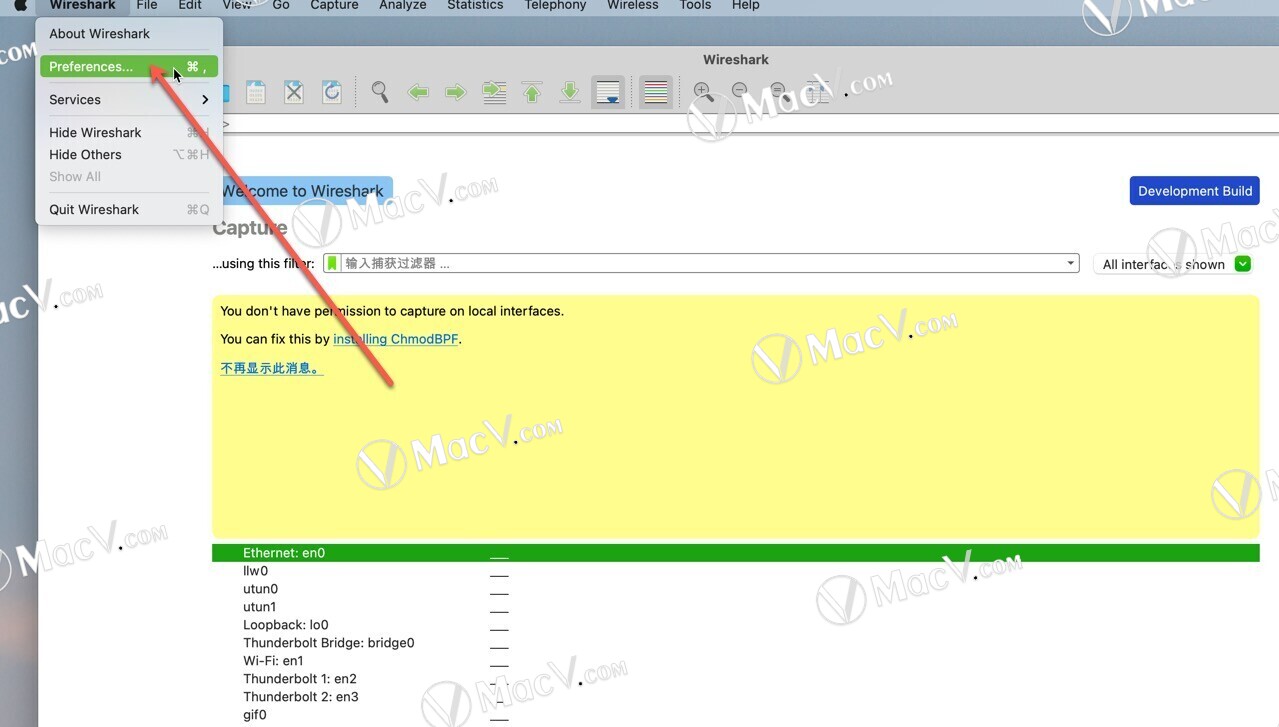The image size is (1279, 727).
Task: Toggle packet colorization toolbar icon
Action: click(x=656, y=93)
